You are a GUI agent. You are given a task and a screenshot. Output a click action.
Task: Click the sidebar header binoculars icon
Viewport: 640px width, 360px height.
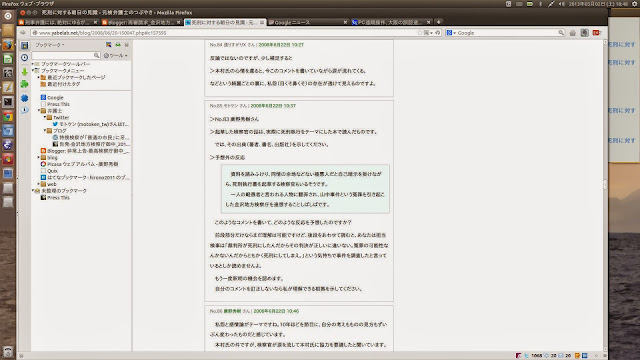(118, 45)
